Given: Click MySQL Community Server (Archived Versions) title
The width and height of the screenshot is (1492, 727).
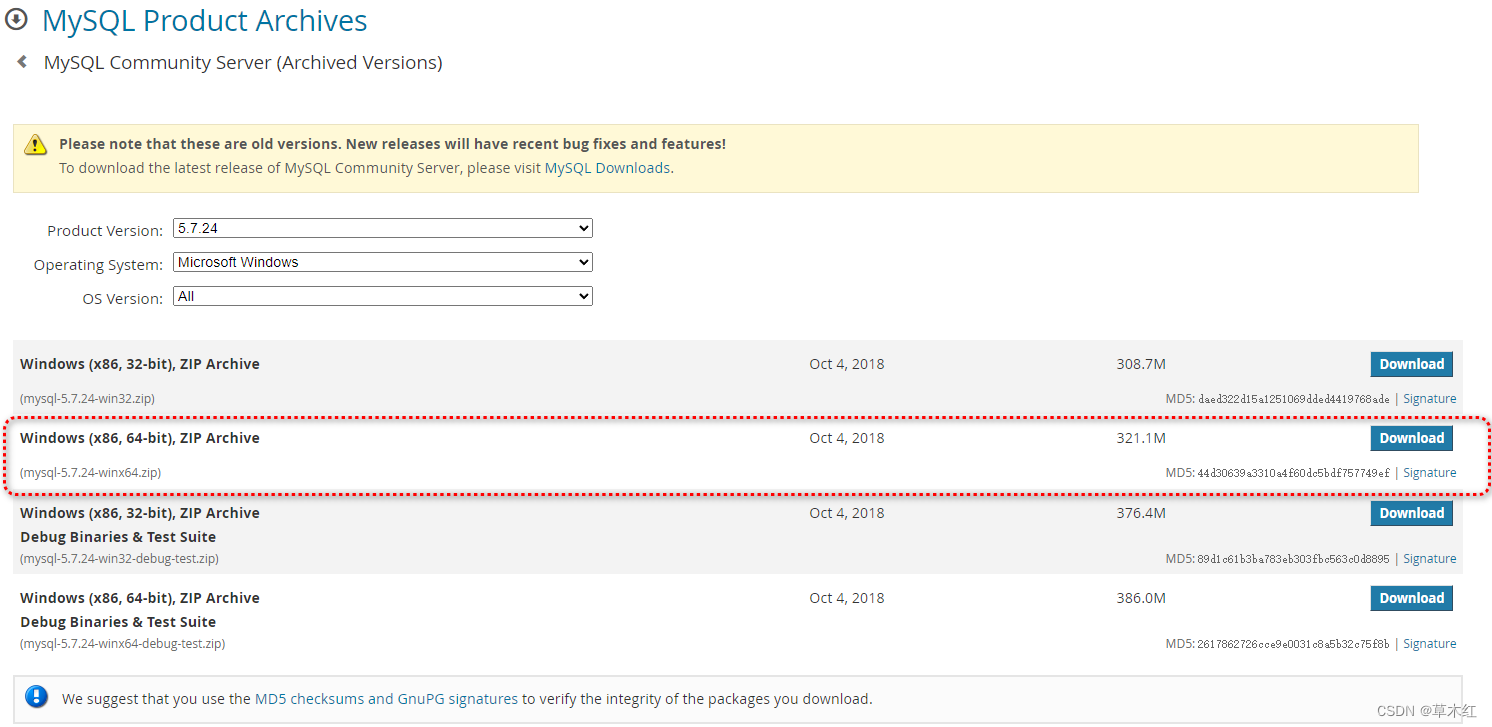Looking at the screenshot, I should (243, 62).
